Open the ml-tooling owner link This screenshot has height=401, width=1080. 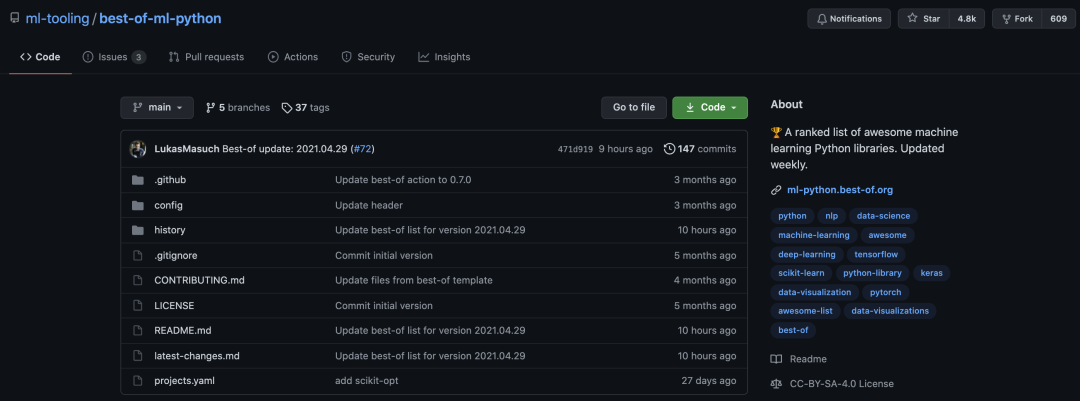57,19
